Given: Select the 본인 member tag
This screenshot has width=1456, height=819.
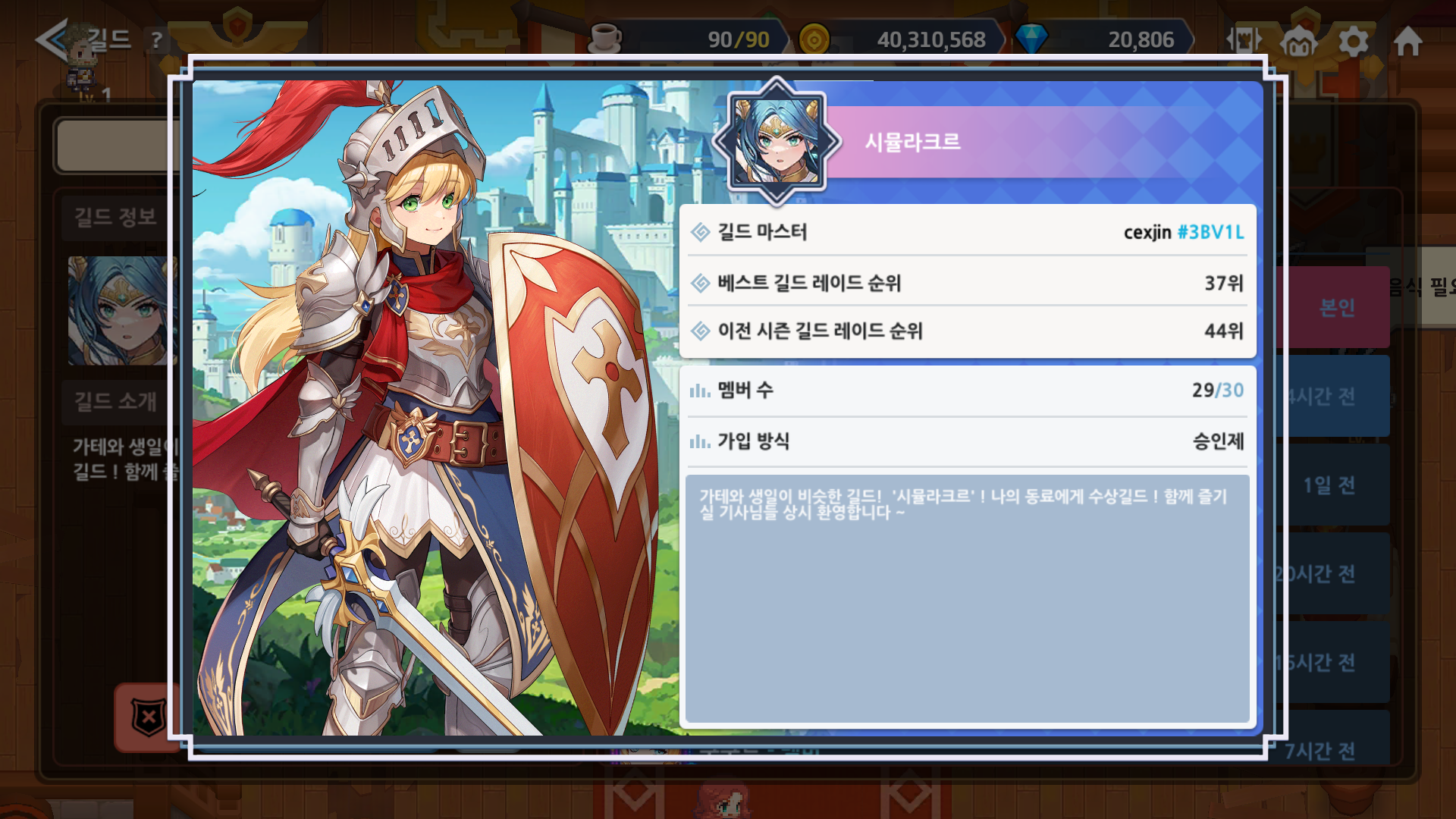Looking at the screenshot, I should pos(1336,307).
